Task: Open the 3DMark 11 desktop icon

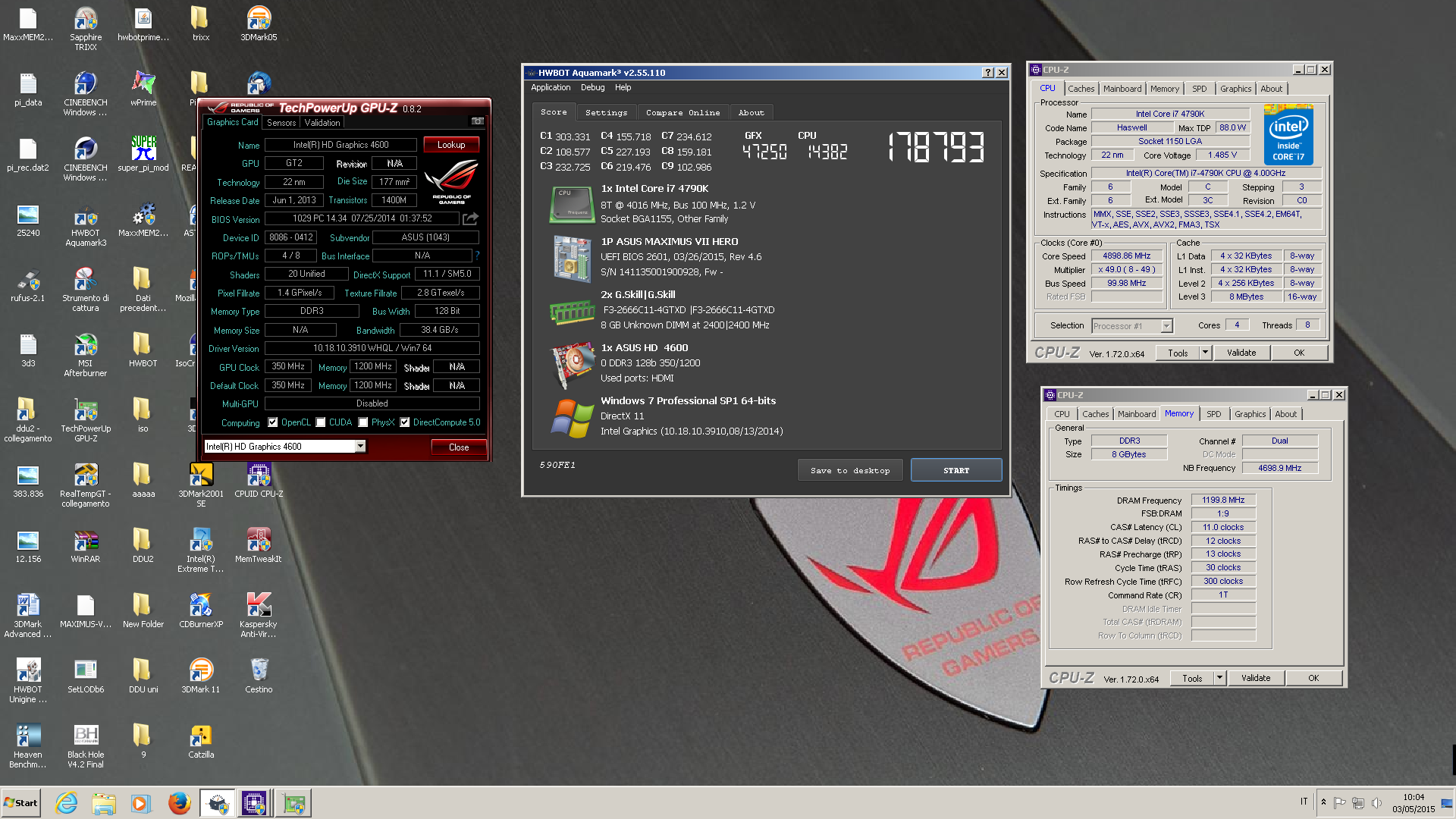Action: click(201, 676)
